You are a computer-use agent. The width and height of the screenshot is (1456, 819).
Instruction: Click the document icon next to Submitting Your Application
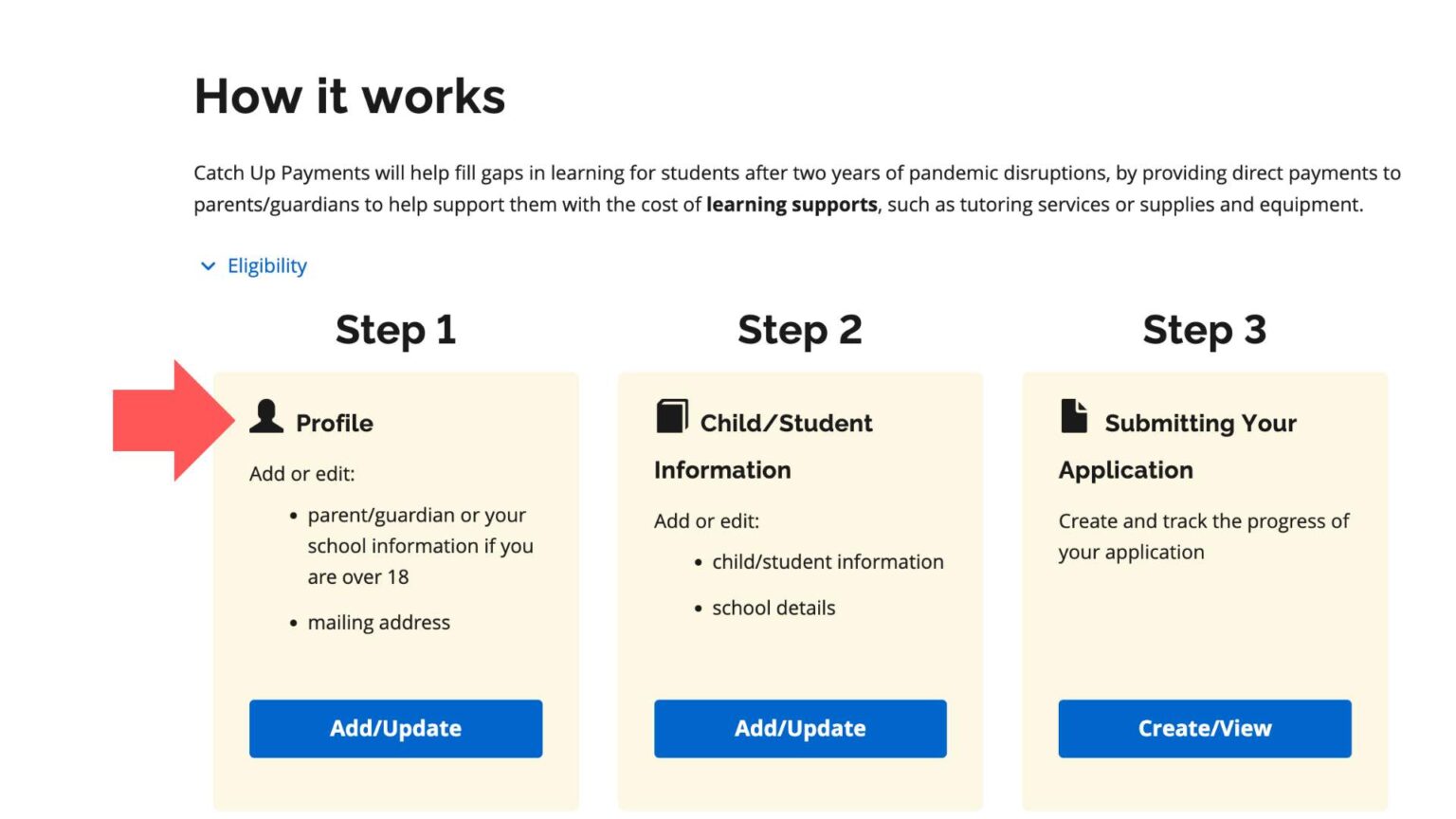pyautogui.click(x=1074, y=414)
